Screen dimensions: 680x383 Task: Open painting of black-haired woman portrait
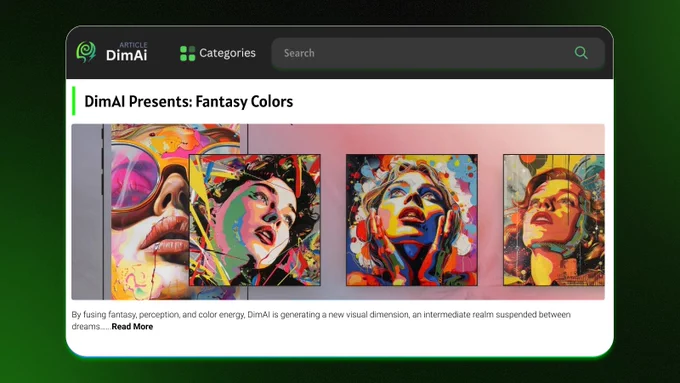pyautogui.click(x=255, y=220)
